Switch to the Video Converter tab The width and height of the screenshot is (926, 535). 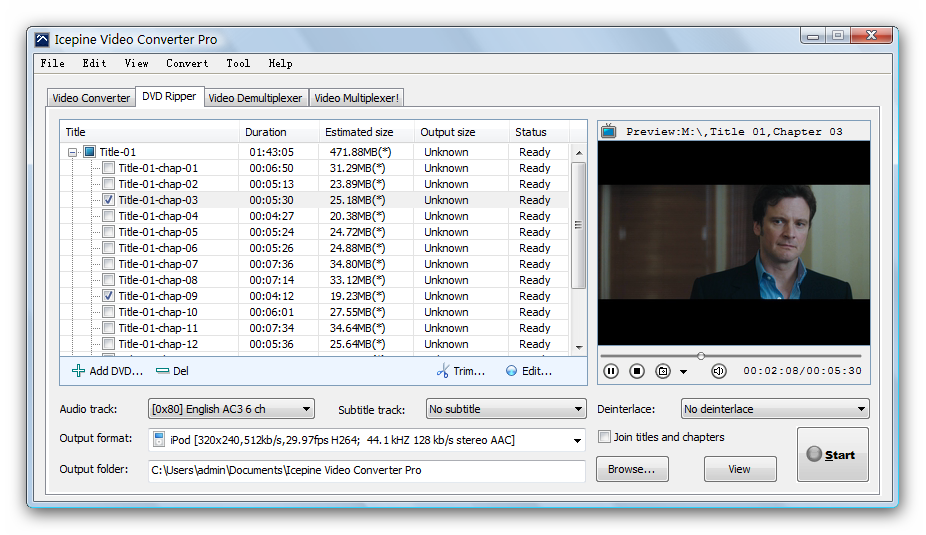tap(91, 98)
